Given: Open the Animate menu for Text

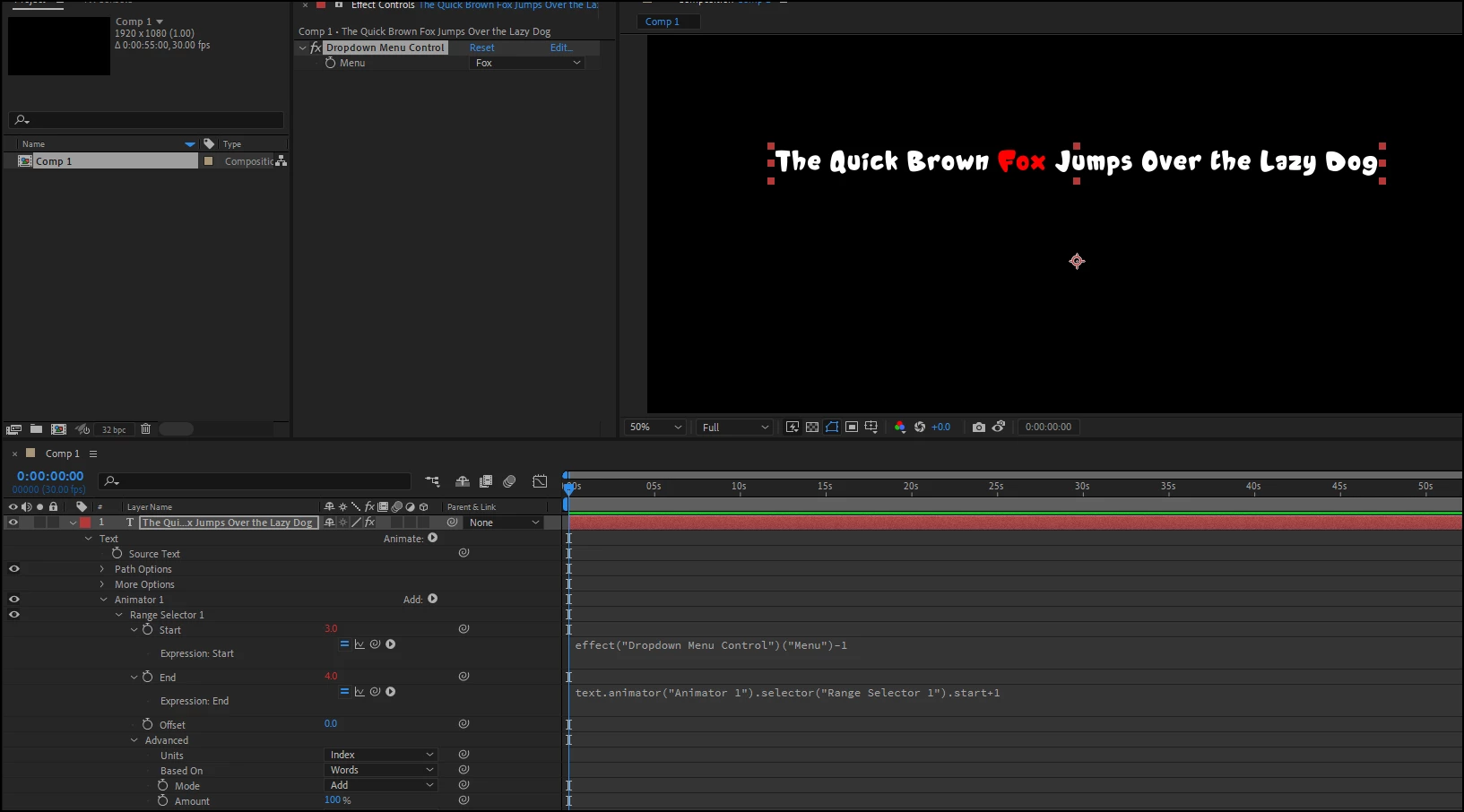Looking at the screenshot, I should [433, 538].
